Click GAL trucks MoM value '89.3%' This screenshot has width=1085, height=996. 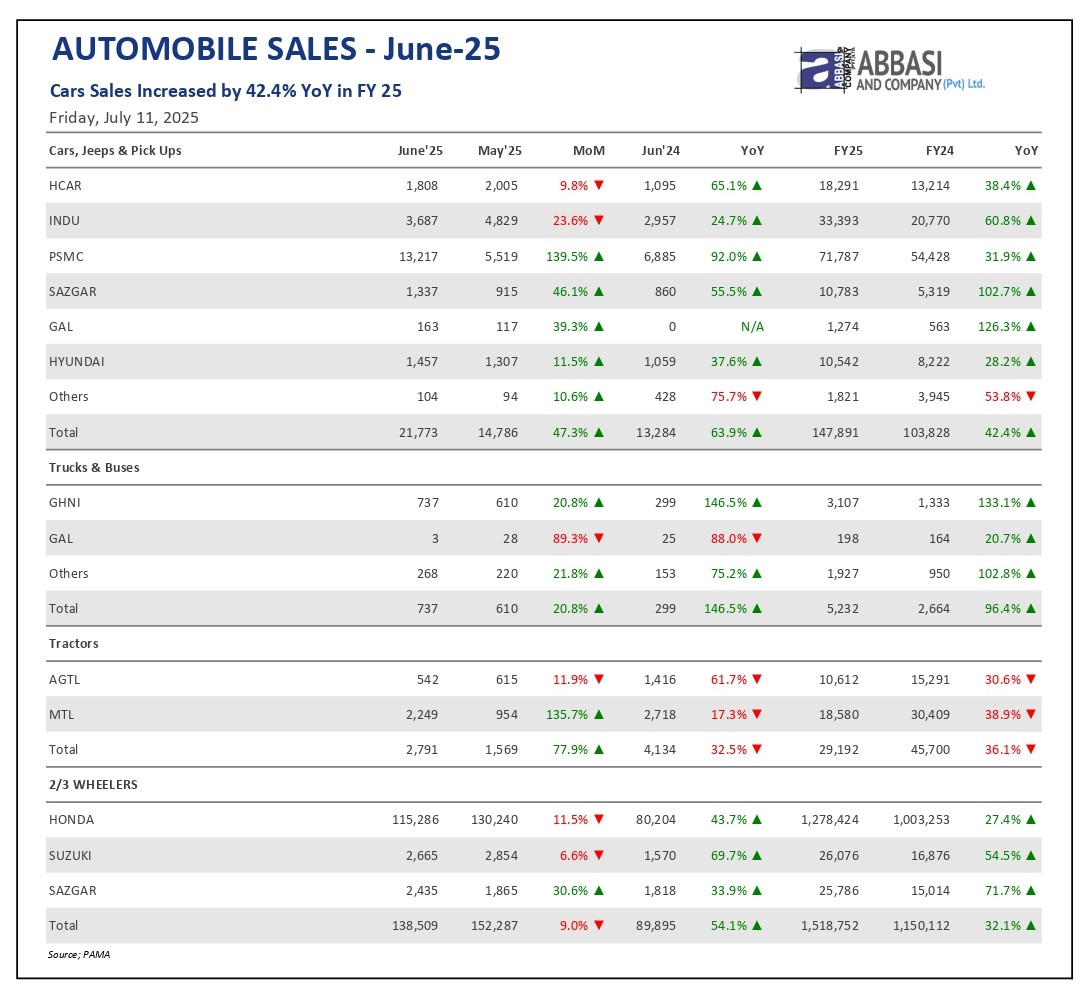click(570, 538)
